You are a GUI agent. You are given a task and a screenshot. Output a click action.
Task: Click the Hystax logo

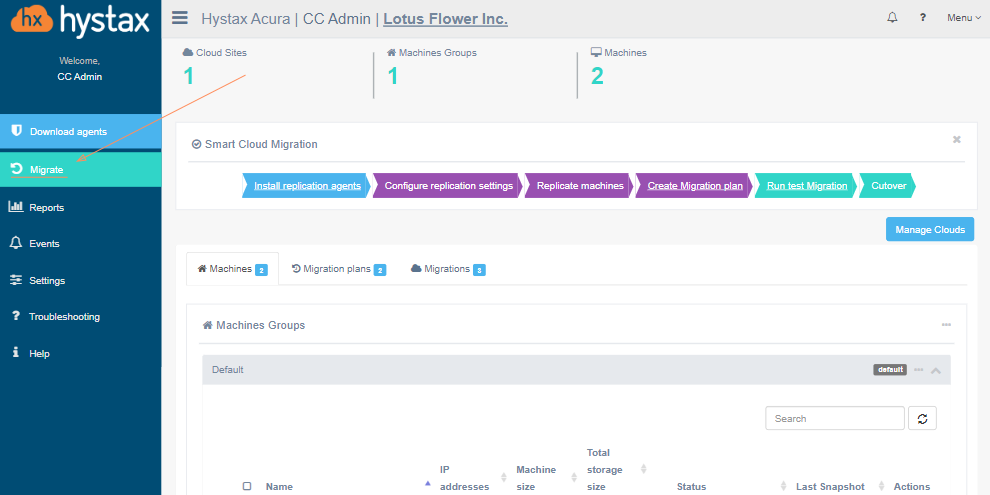(x=80, y=20)
